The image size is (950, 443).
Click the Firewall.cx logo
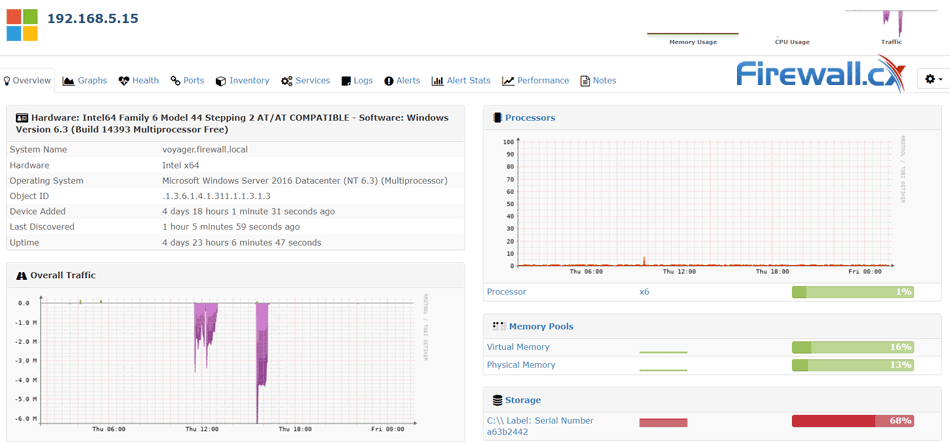point(822,75)
